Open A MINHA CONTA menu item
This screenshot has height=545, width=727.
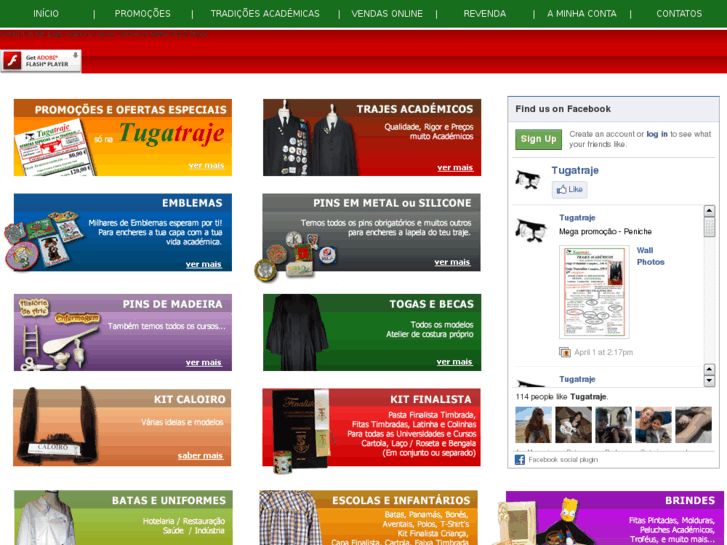[x=581, y=13]
